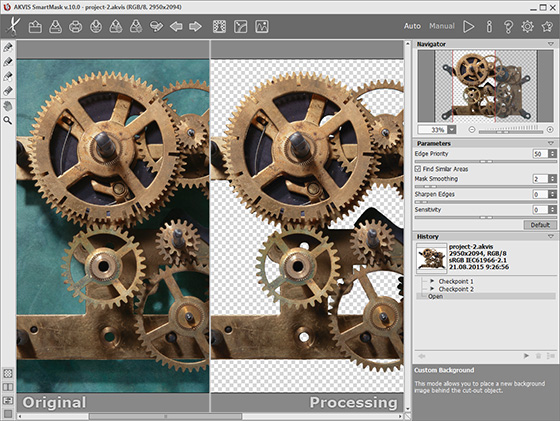Image resolution: width=560 pixels, height=421 pixels.
Task: Click the star-shaped icon in toolbar
Action: (x=547, y=26)
